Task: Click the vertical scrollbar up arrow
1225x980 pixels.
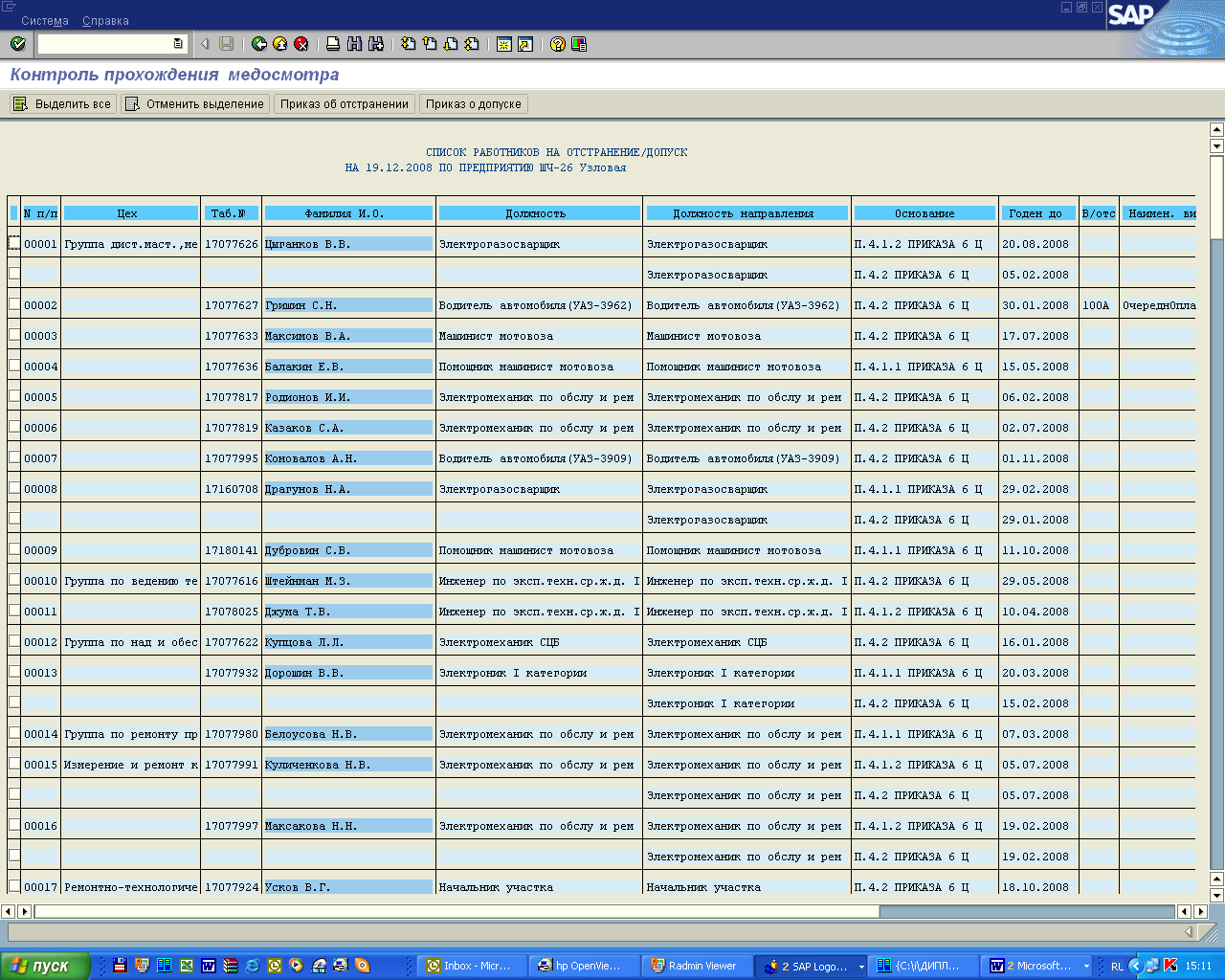Action: (1217, 130)
